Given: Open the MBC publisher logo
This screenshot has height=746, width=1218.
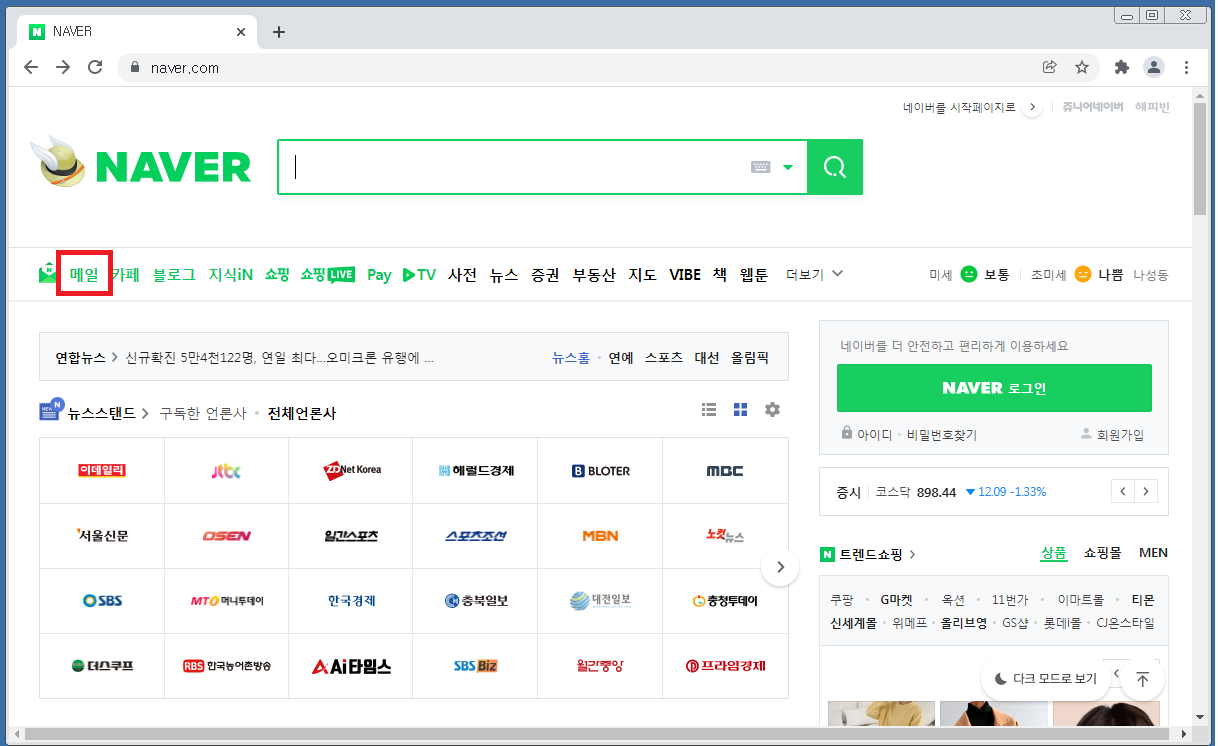Looking at the screenshot, I should pyautogui.click(x=725, y=470).
